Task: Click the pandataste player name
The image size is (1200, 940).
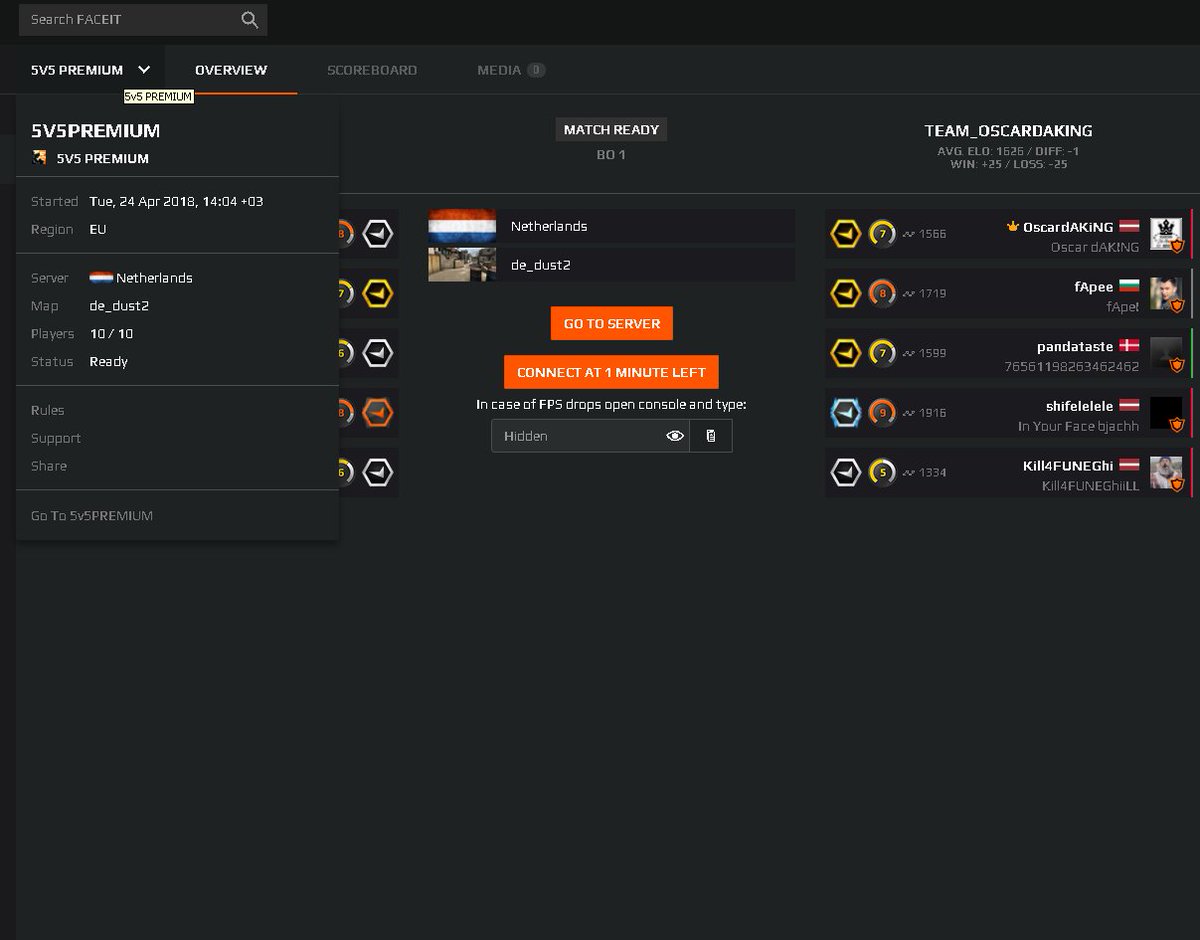Action: pyautogui.click(x=1075, y=346)
